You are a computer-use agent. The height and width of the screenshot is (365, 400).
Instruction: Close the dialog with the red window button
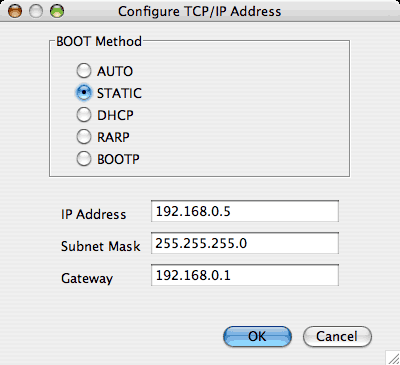[15, 11]
